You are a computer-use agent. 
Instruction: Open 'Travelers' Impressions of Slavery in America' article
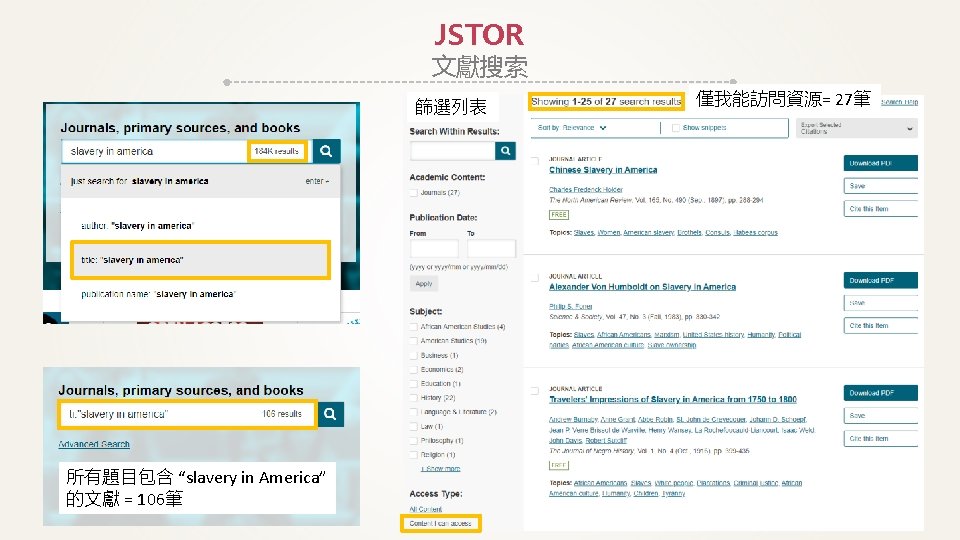click(673, 399)
